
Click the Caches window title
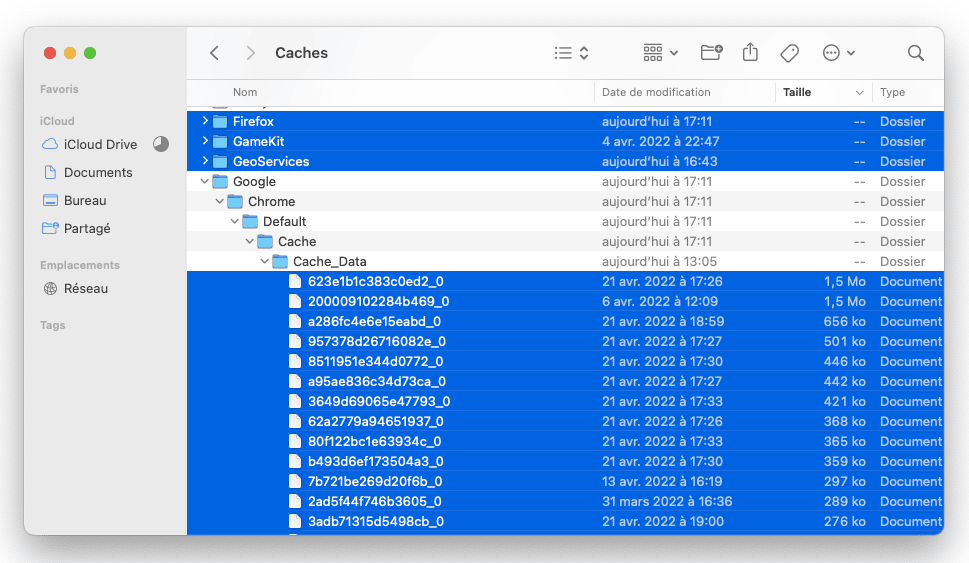click(302, 53)
